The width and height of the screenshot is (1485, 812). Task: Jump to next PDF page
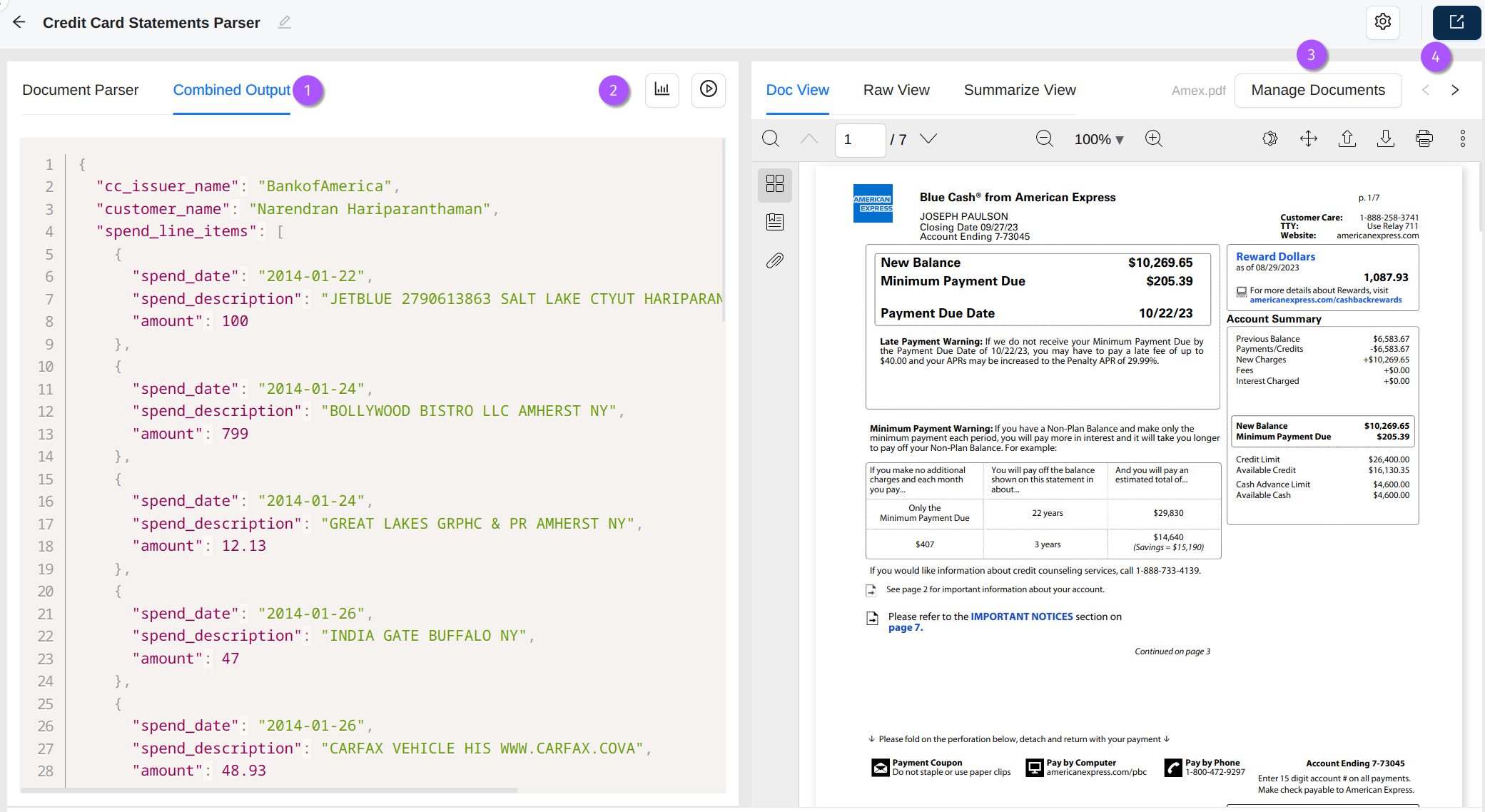coord(928,138)
